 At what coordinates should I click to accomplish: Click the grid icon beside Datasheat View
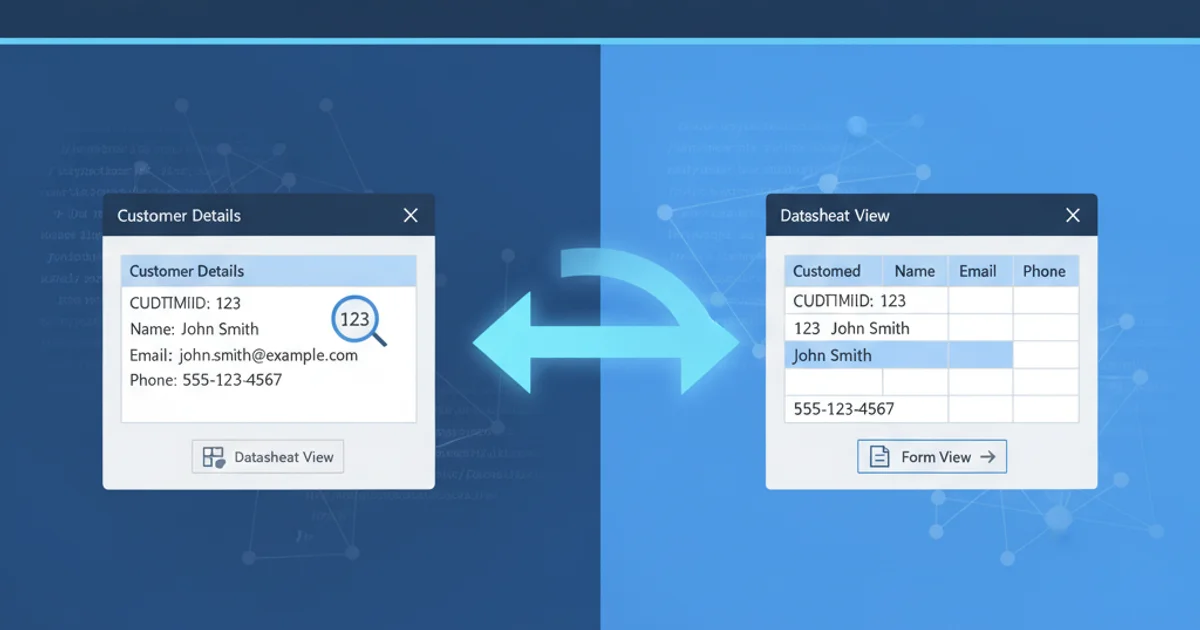[213, 457]
